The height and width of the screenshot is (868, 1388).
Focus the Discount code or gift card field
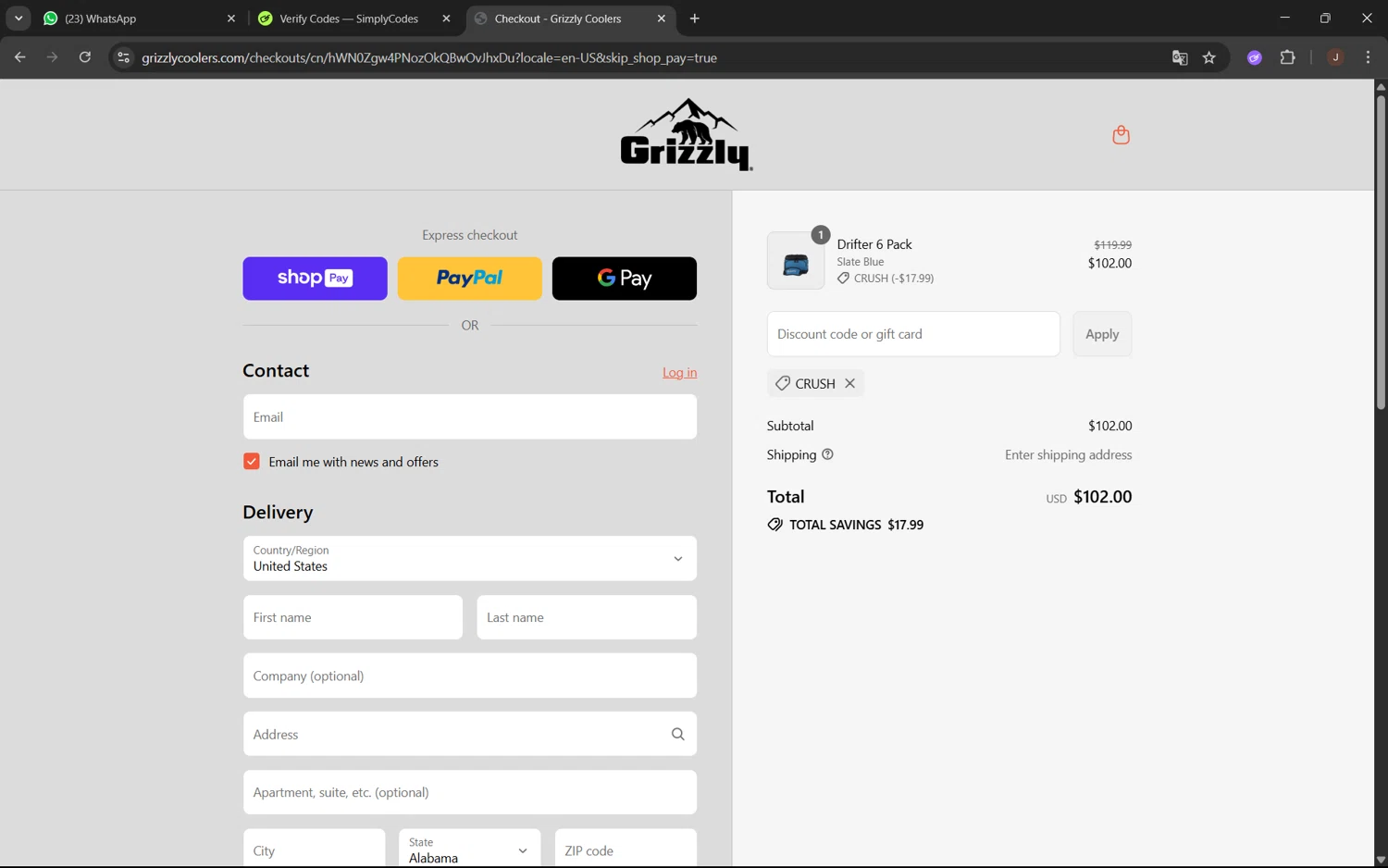tap(913, 334)
